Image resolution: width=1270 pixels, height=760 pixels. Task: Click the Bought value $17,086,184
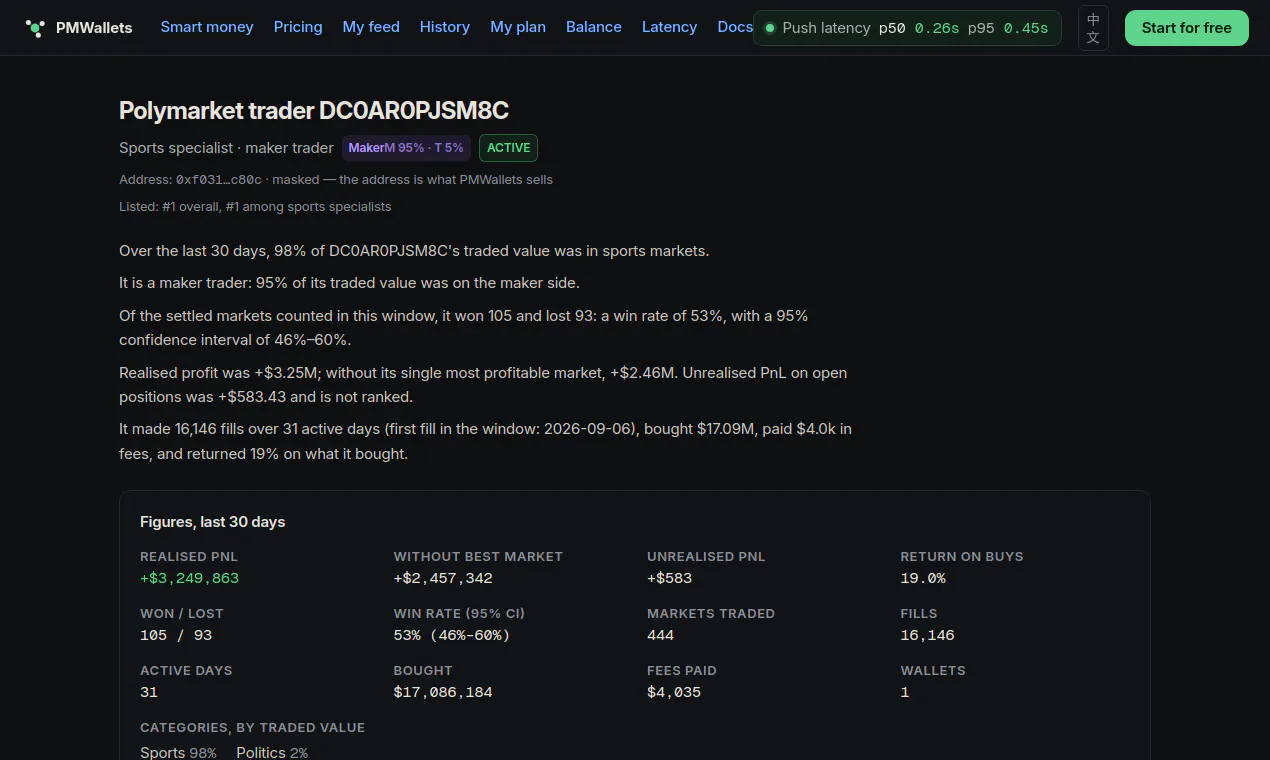[x=443, y=692]
